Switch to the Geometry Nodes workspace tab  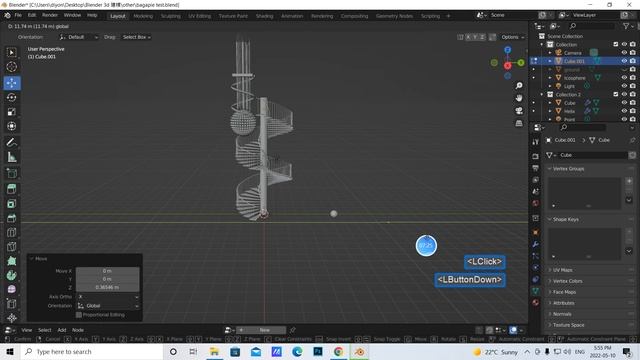tap(394, 16)
